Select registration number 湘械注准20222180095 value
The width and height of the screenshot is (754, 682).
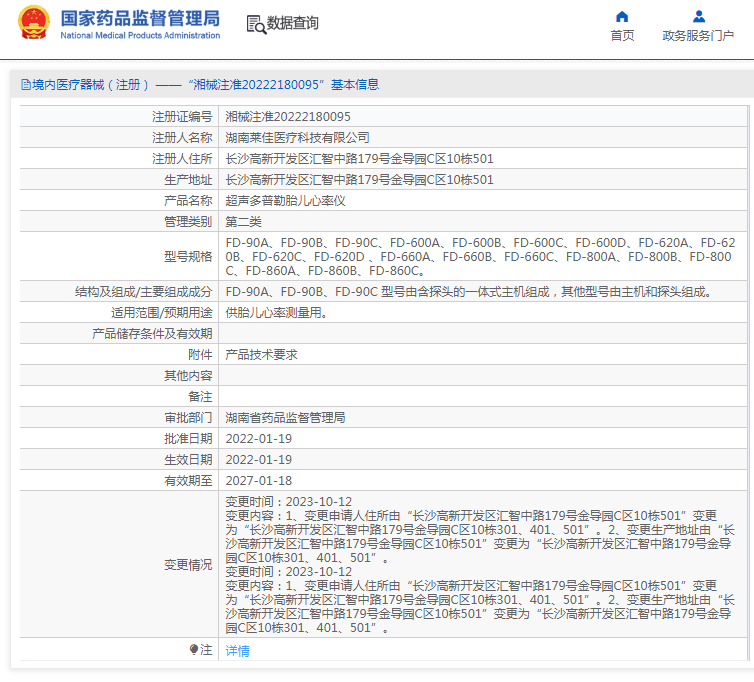[288, 117]
